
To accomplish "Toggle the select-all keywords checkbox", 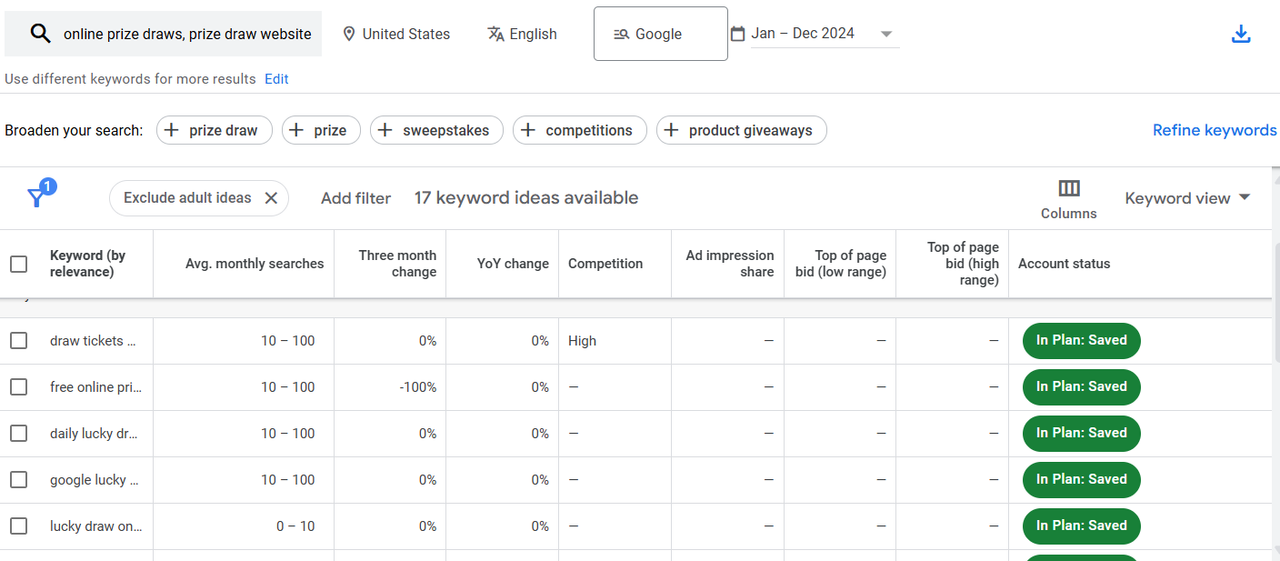I will pos(19,264).
